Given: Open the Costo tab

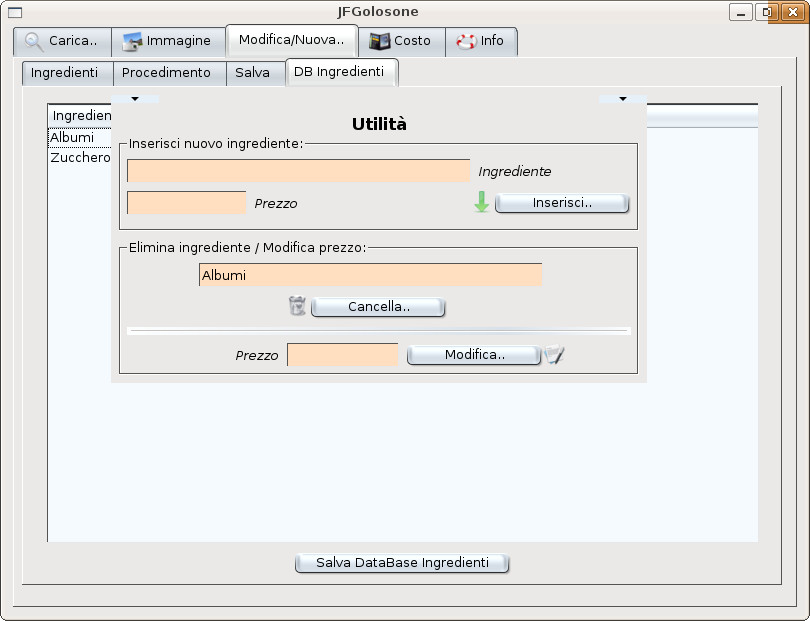Looking at the screenshot, I should pyautogui.click(x=401, y=41).
